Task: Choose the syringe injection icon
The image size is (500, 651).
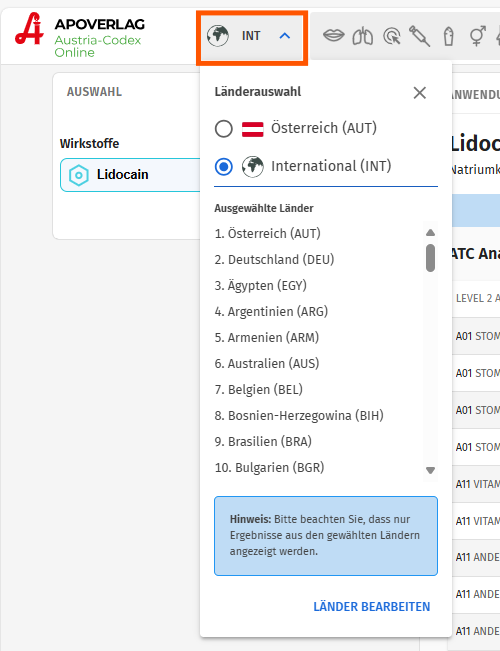Action: pos(419,36)
